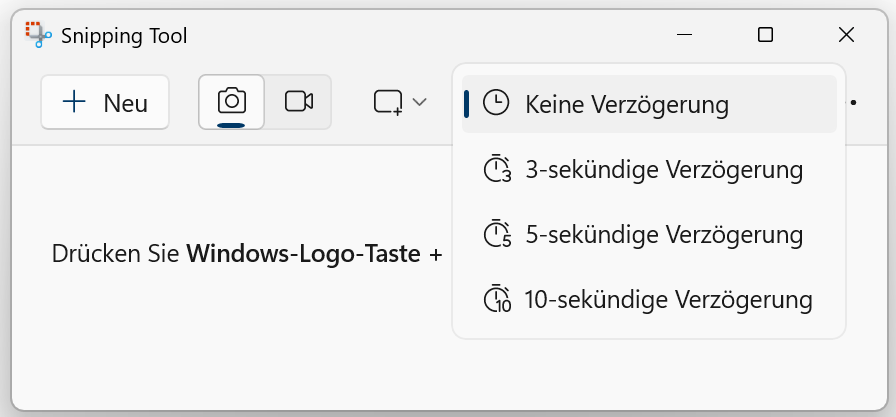Click the 5-second timer icon
The image size is (896, 417).
click(497, 234)
